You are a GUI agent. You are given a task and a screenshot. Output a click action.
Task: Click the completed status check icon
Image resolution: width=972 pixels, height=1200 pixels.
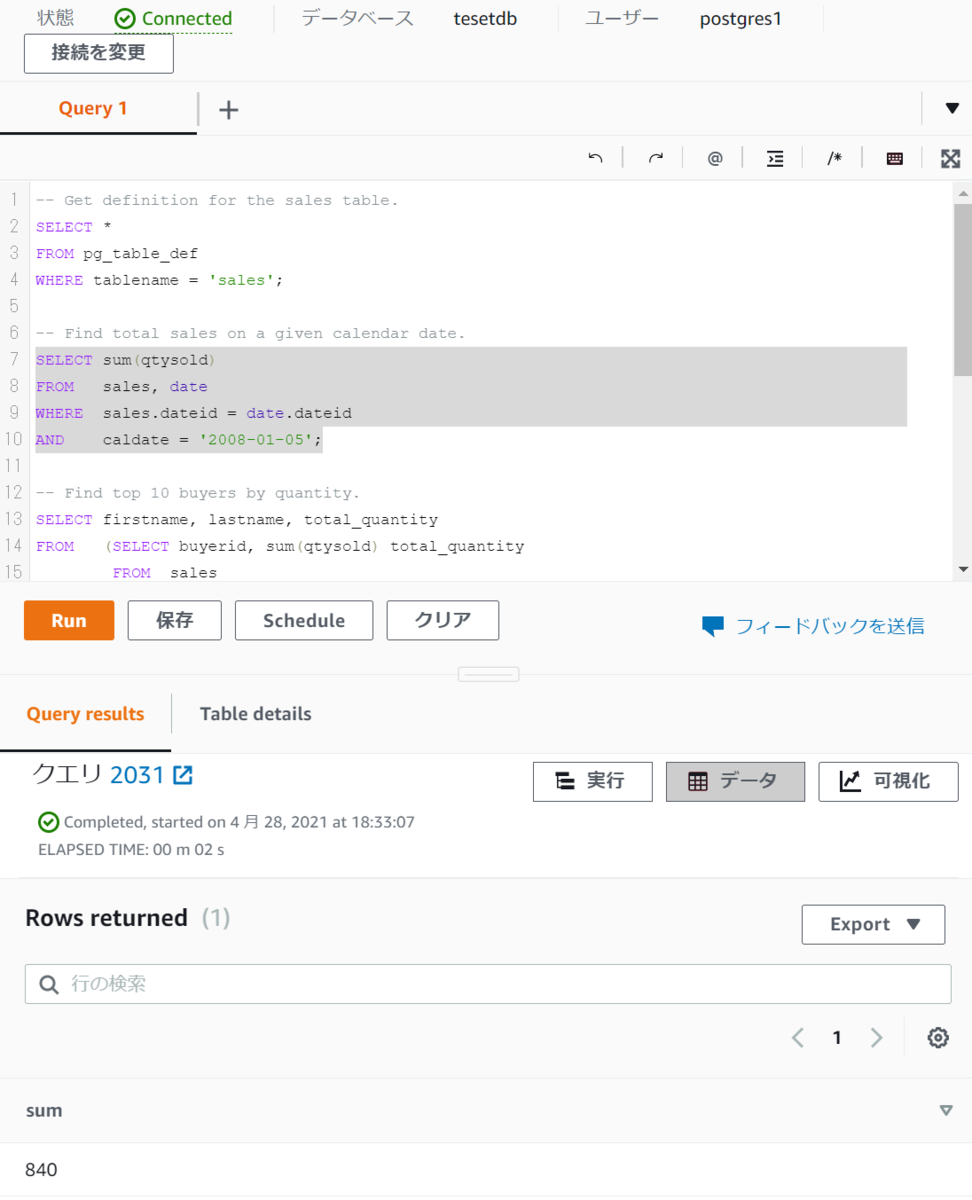pyautogui.click(x=48, y=822)
